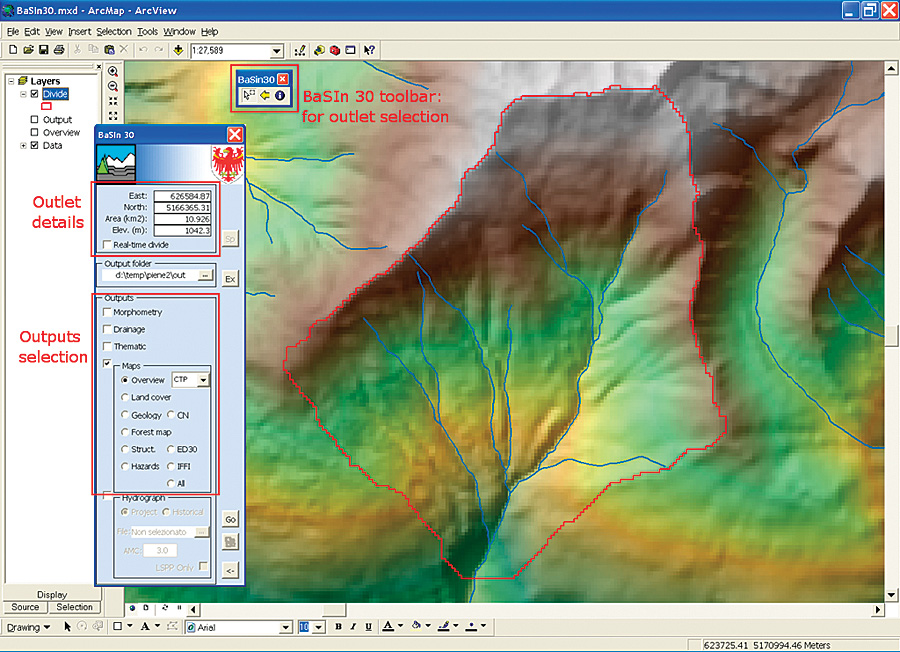
Task: Open the Selection menu
Action: pos(113,32)
